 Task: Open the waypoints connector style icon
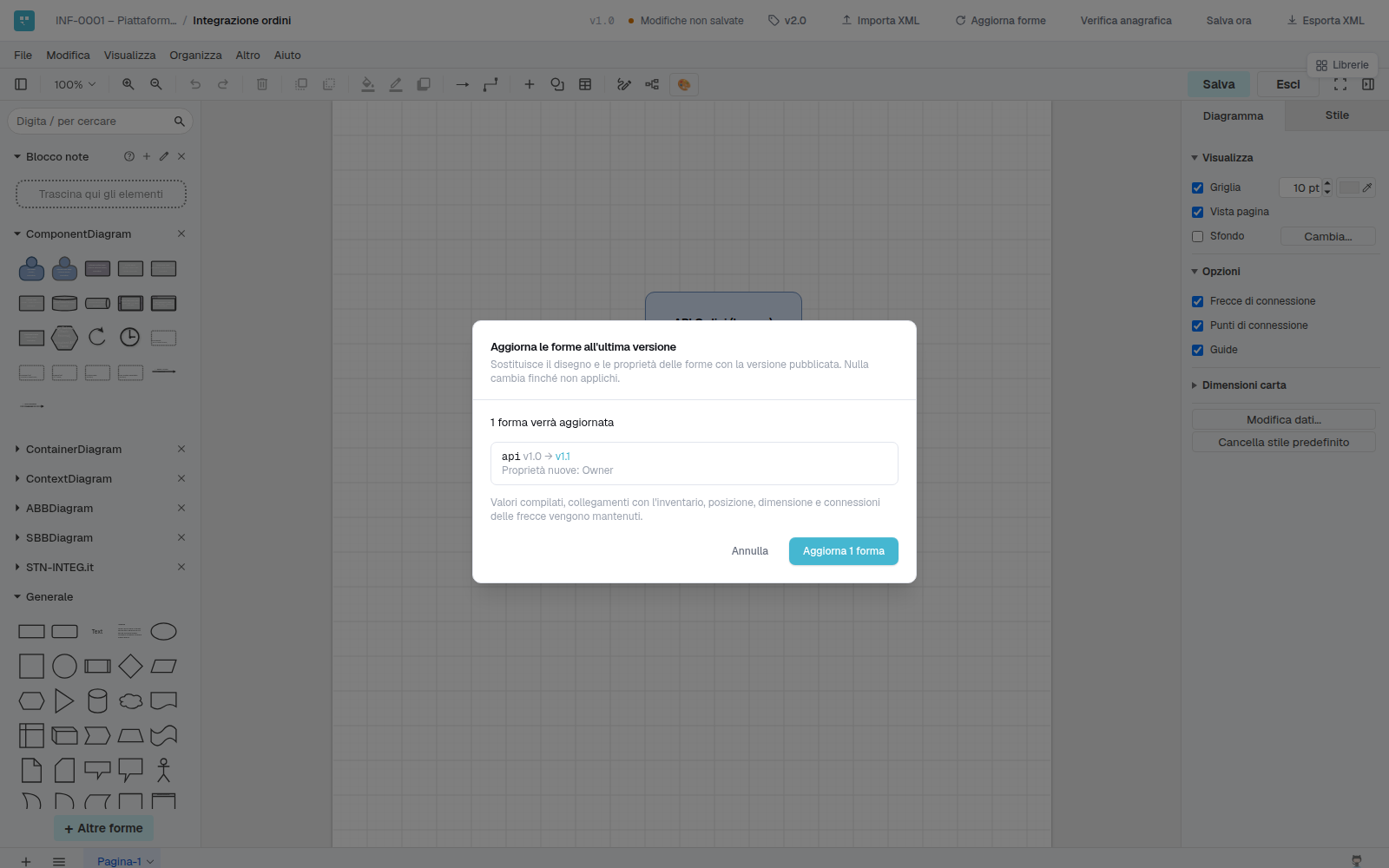click(x=490, y=84)
